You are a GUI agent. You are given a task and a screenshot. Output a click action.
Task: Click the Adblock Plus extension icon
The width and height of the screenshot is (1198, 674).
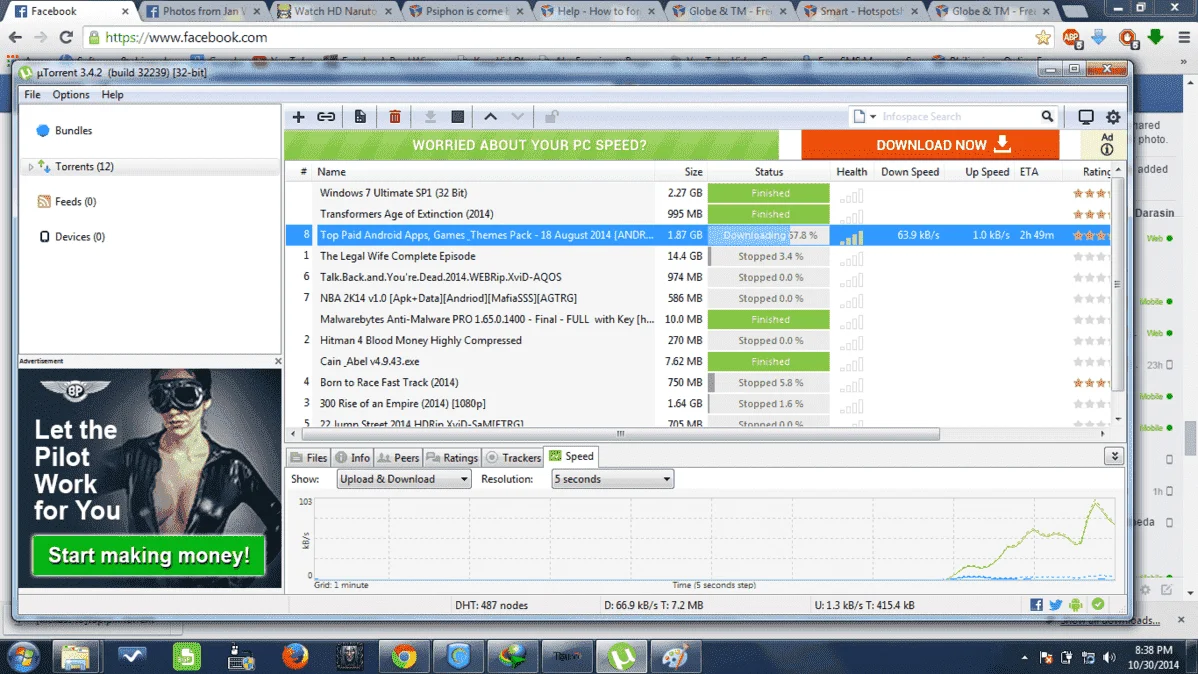(1071, 37)
